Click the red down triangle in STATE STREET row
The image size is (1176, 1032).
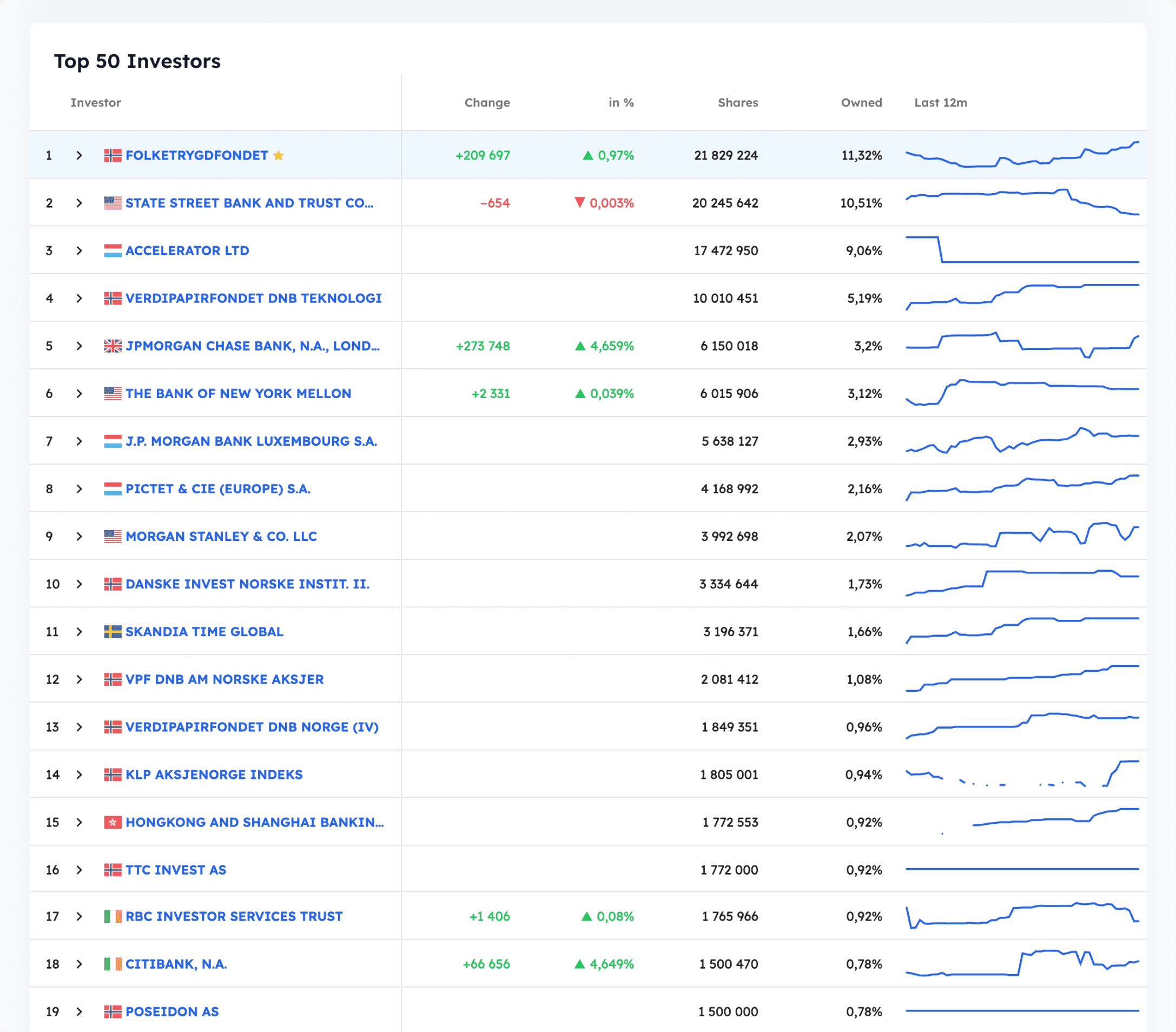pyautogui.click(x=580, y=202)
